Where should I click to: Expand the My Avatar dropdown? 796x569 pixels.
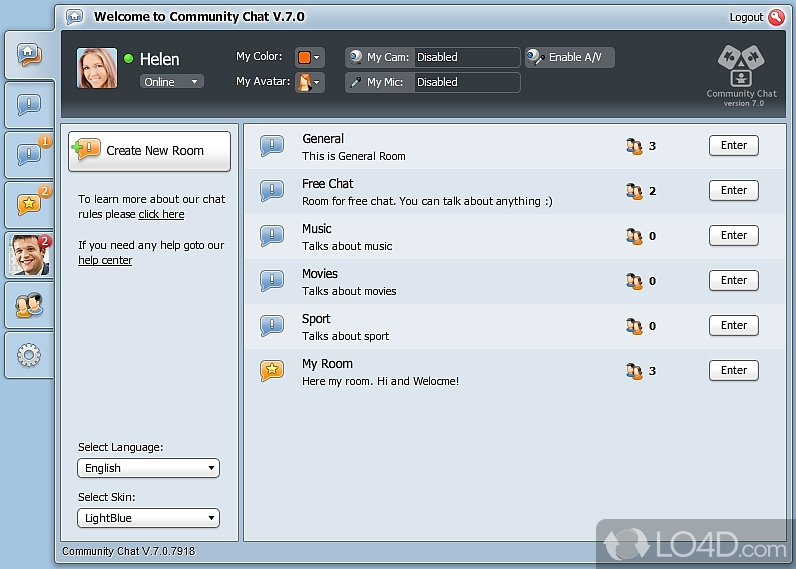(309, 82)
